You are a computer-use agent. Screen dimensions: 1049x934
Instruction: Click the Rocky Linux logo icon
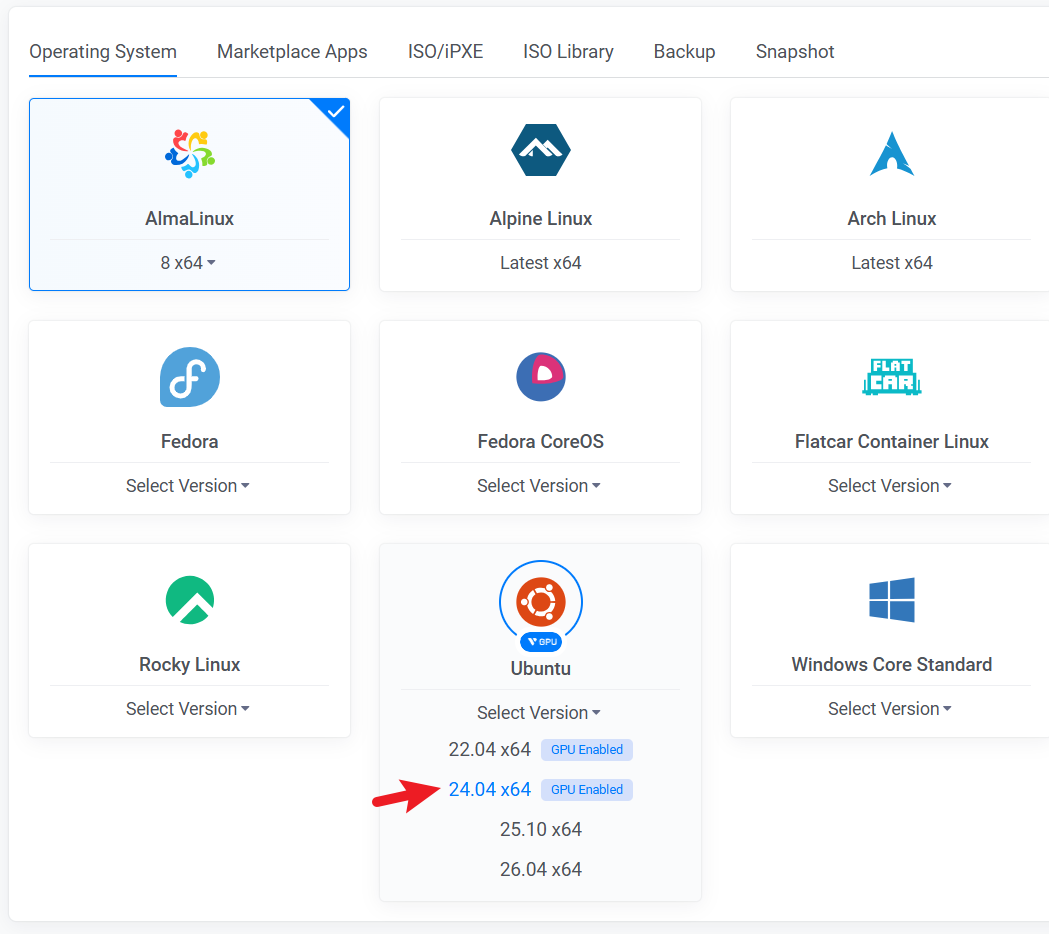[x=190, y=600]
